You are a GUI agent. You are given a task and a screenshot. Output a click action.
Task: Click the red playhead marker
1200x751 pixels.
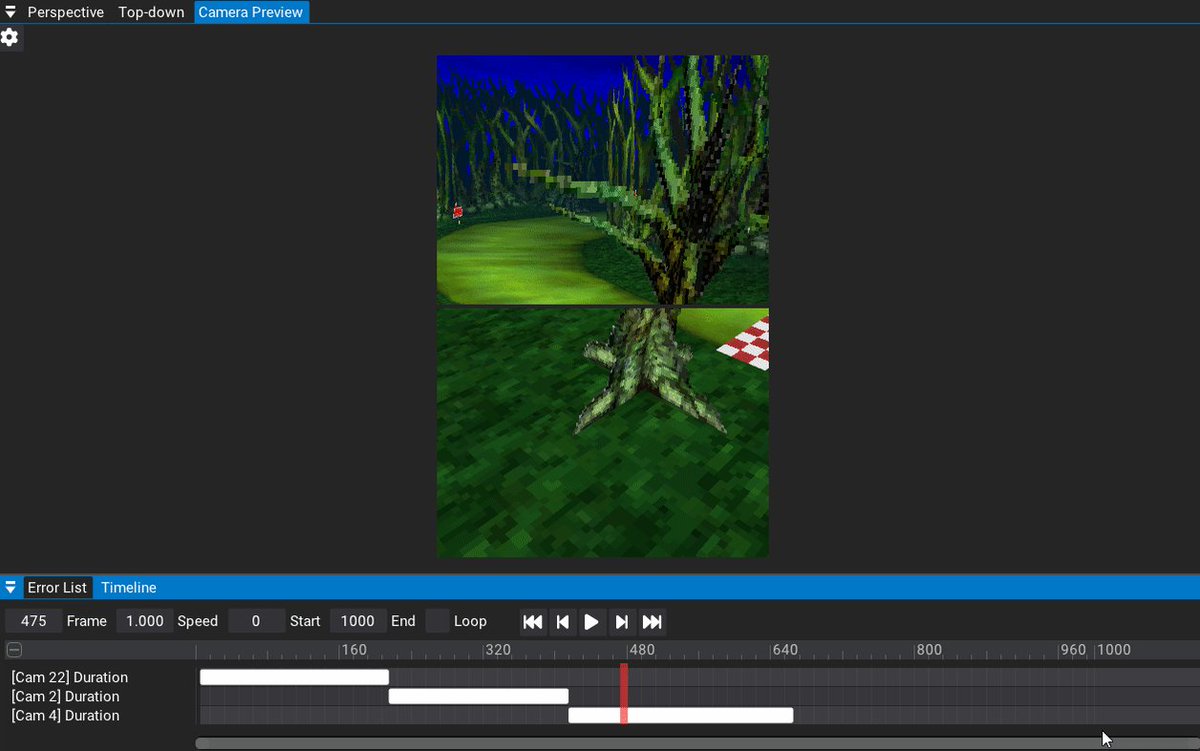pyautogui.click(x=624, y=693)
